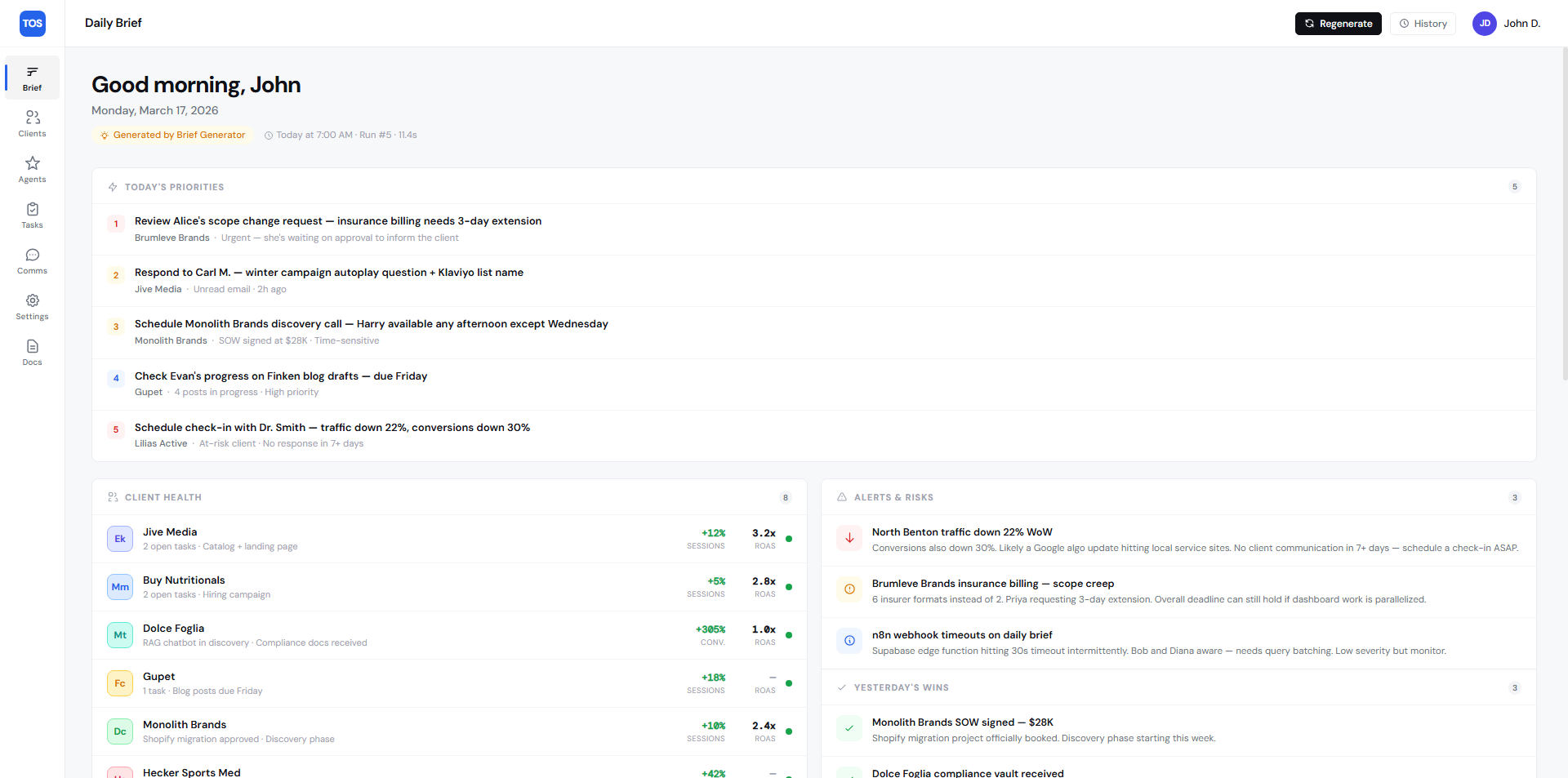
Task: Click the Gupet Fc avatar
Action: click(120, 683)
